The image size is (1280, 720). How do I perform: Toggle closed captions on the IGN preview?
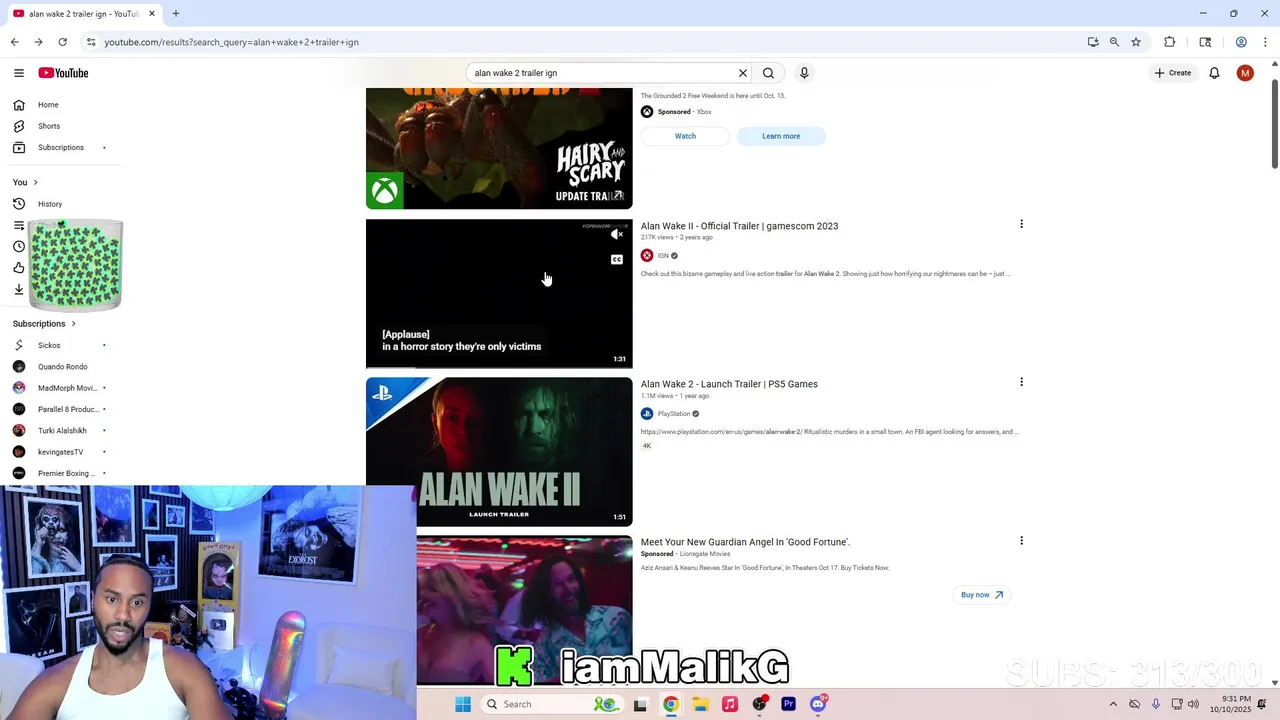[x=617, y=260]
